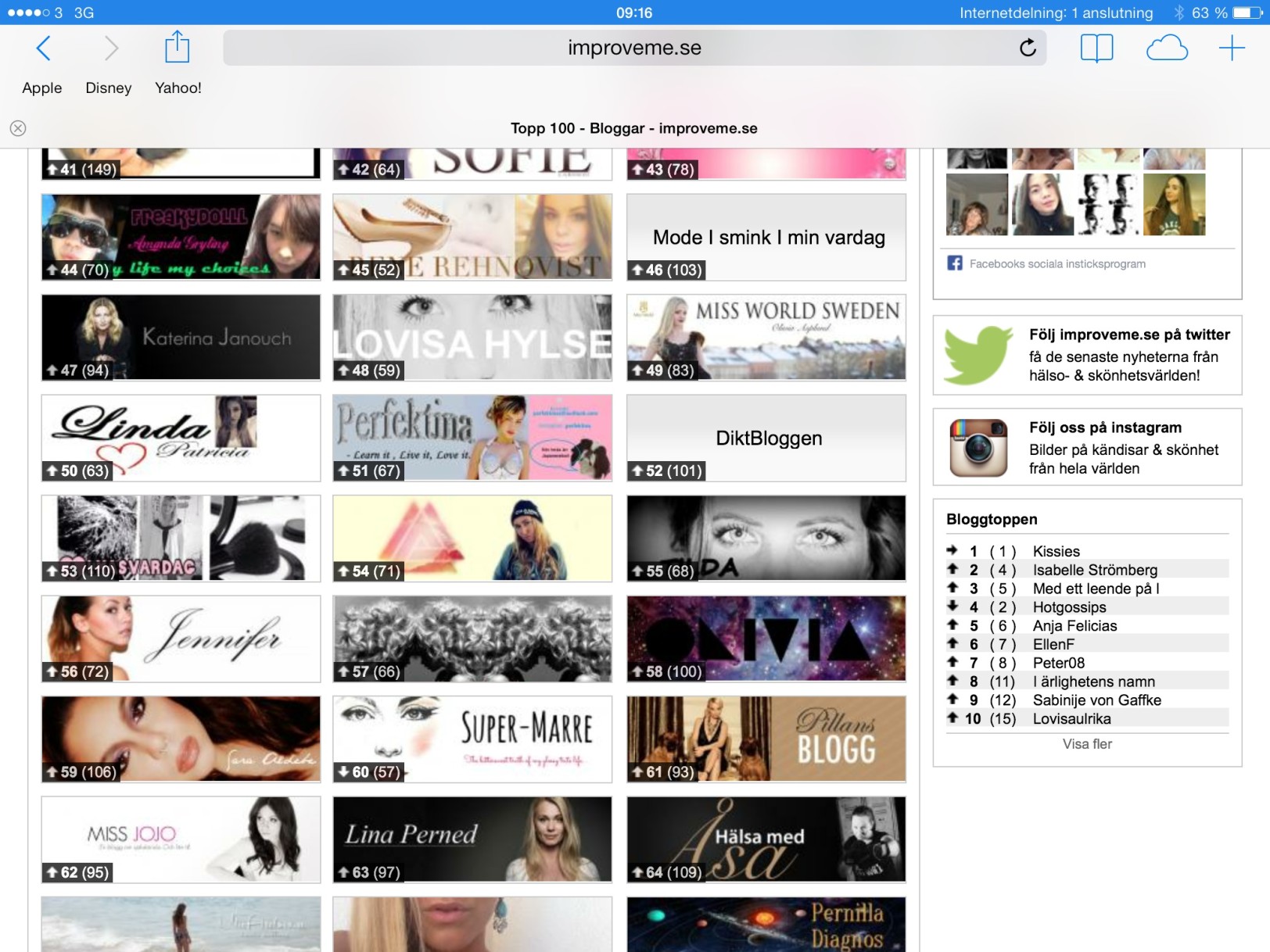Screen dimensions: 1270x952
Task: Tap the improveme.se address field
Action: coord(633,48)
